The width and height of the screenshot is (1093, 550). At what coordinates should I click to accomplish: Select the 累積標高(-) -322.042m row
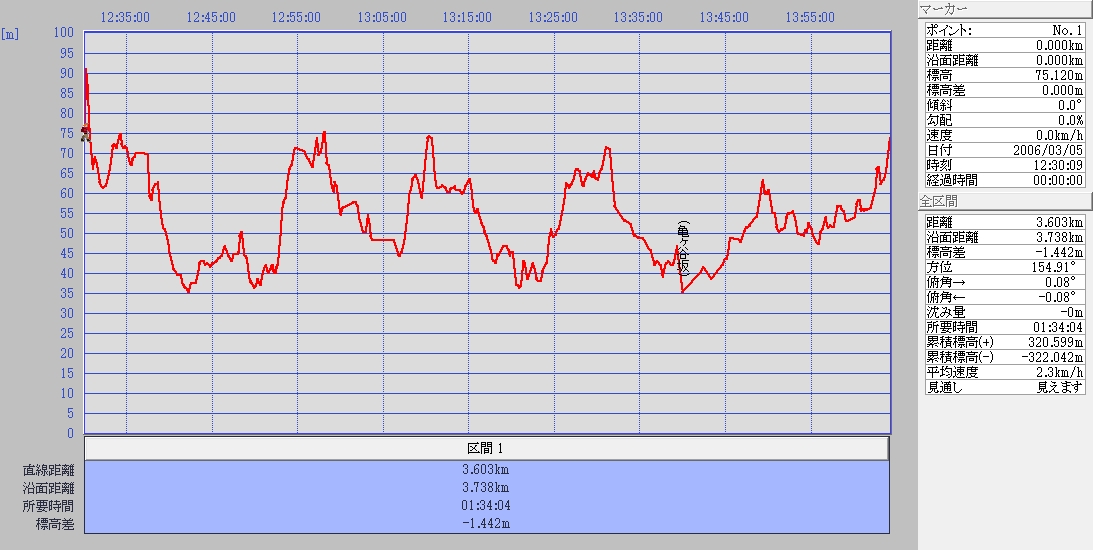[x=1003, y=357]
